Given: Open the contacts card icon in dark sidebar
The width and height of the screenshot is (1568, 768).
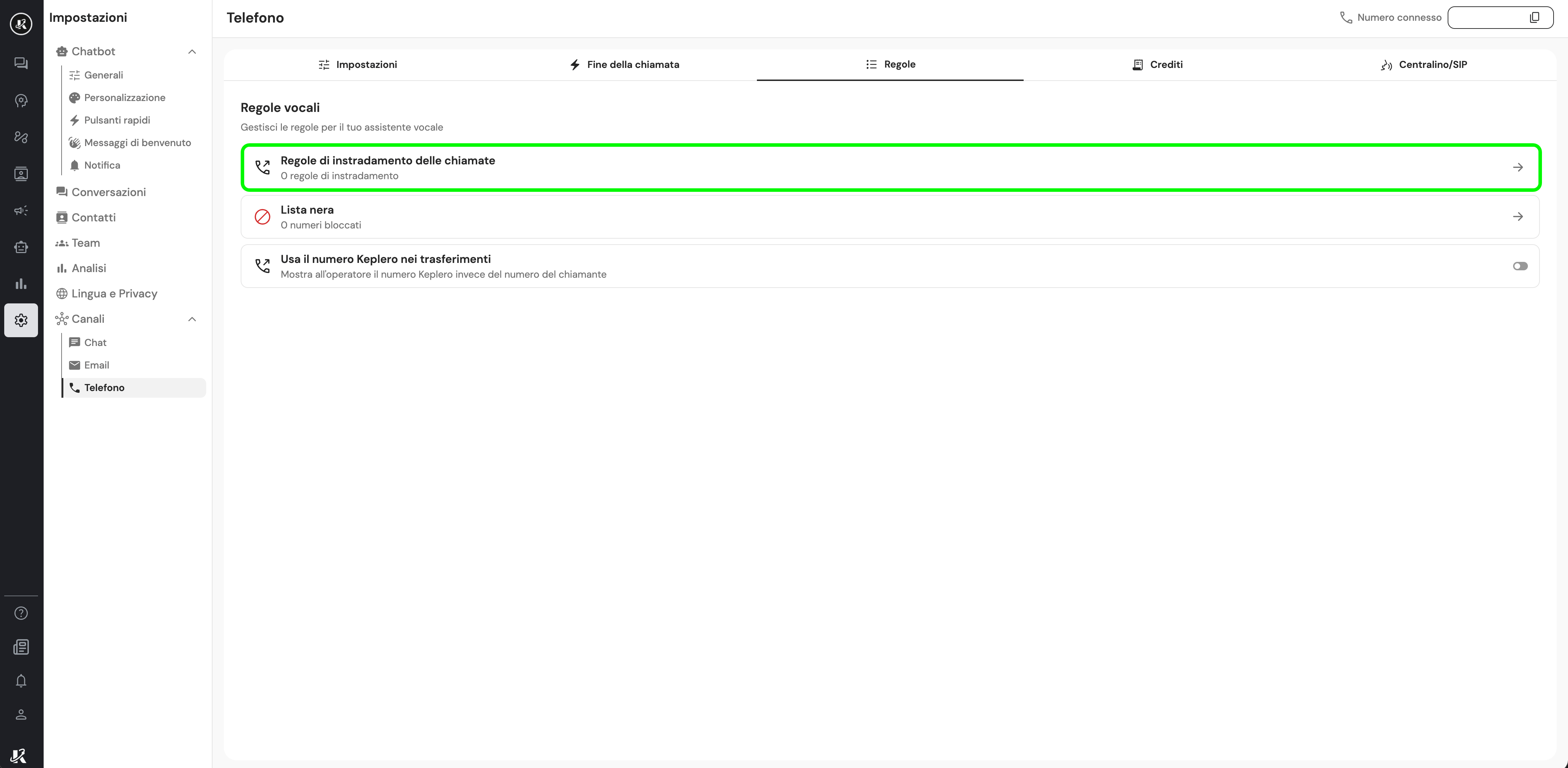Looking at the screenshot, I should (x=21, y=174).
